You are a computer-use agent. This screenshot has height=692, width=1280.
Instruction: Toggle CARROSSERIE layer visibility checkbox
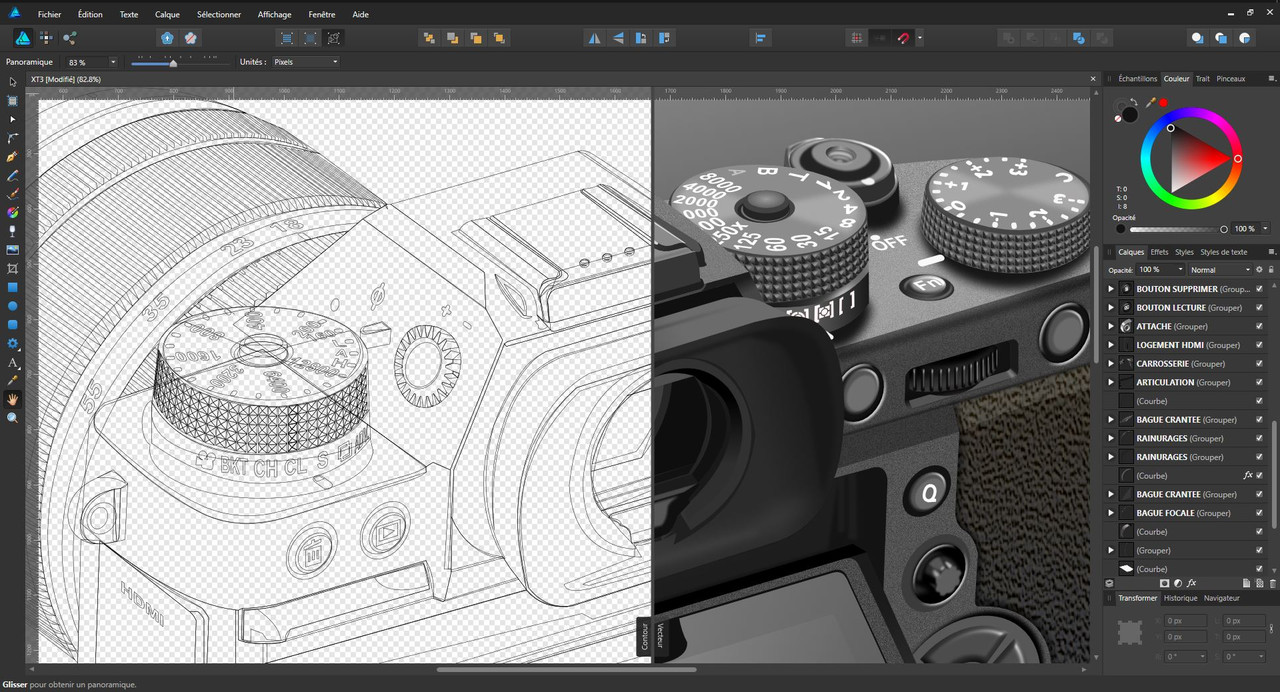(1259, 363)
